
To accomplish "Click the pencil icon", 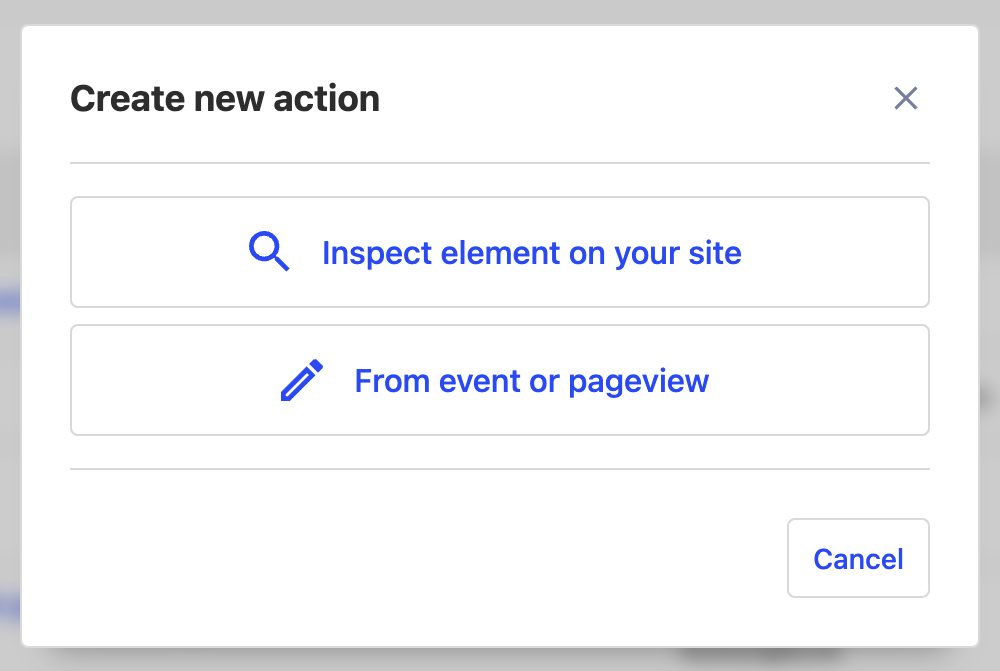I will [x=302, y=381].
